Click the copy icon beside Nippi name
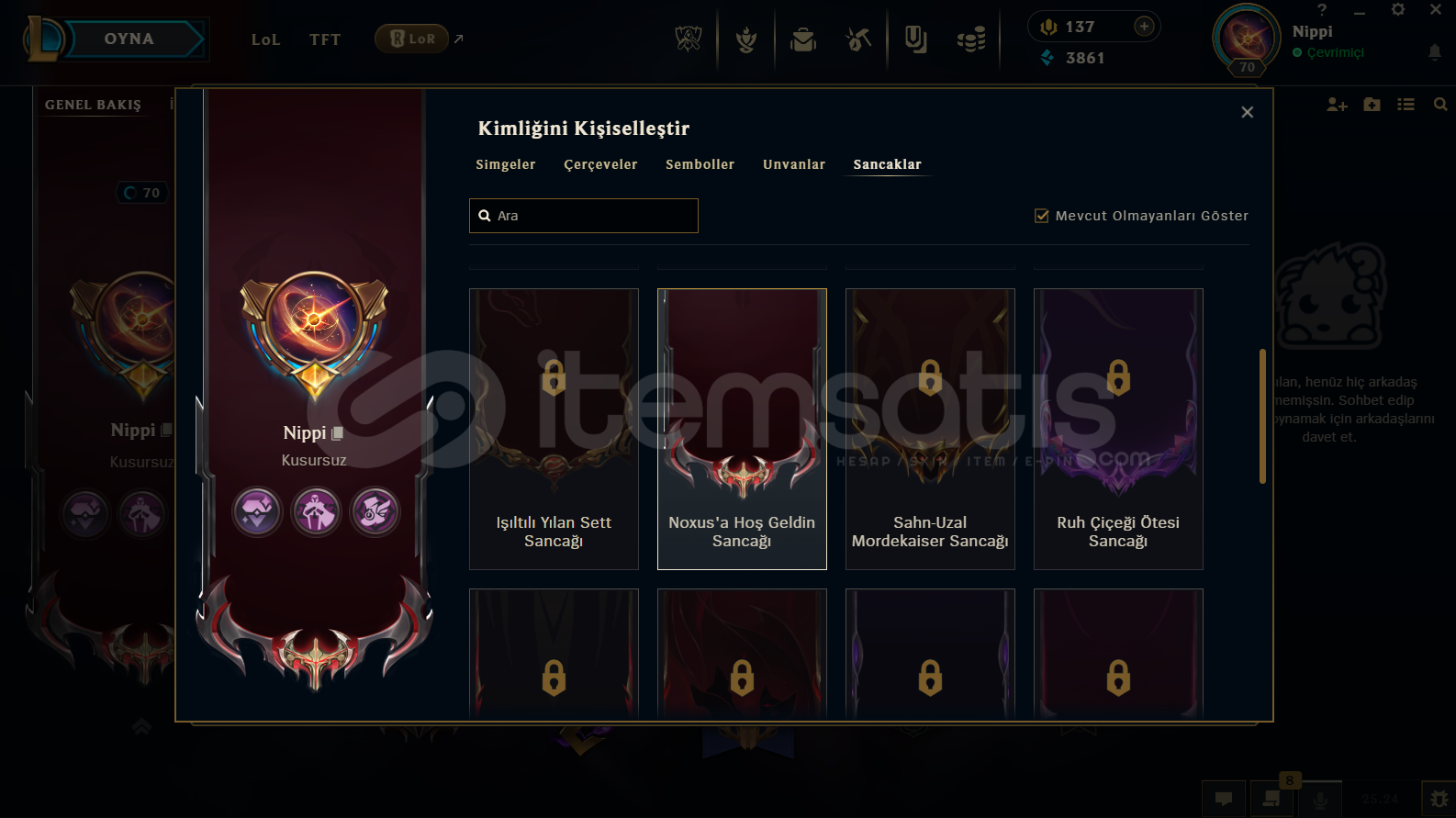The width and height of the screenshot is (1456, 818). [x=337, y=432]
